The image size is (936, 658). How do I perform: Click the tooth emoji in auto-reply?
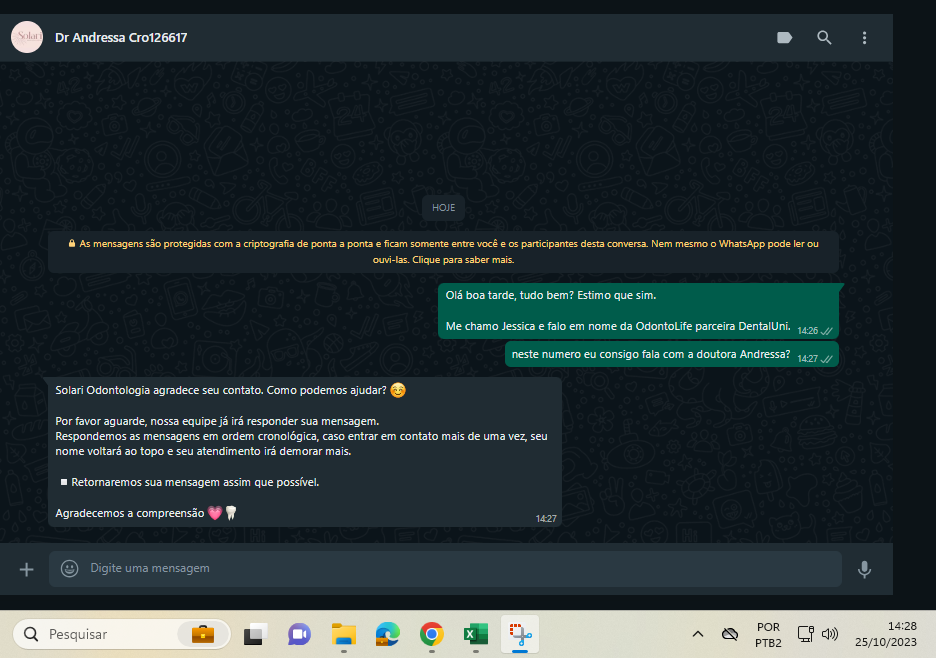(x=231, y=513)
